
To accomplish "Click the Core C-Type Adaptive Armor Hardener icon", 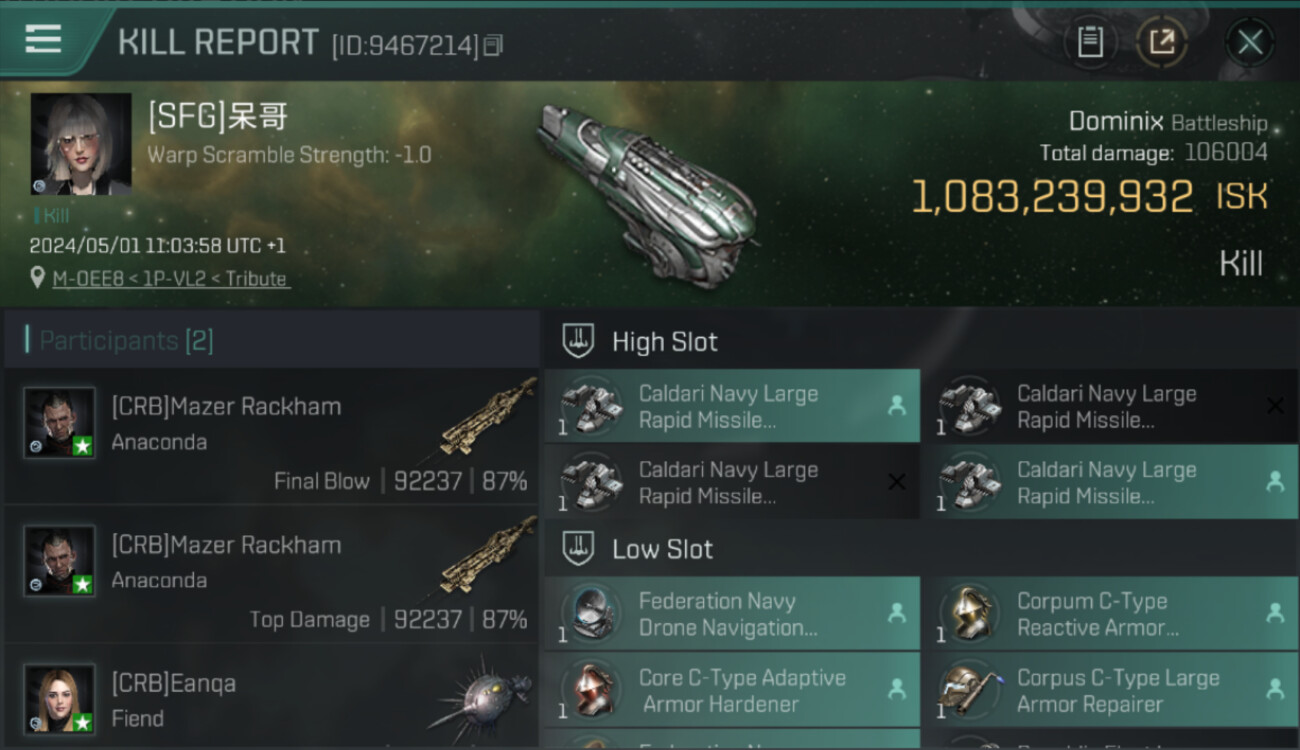I will pyautogui.click(x=591, y=690).
